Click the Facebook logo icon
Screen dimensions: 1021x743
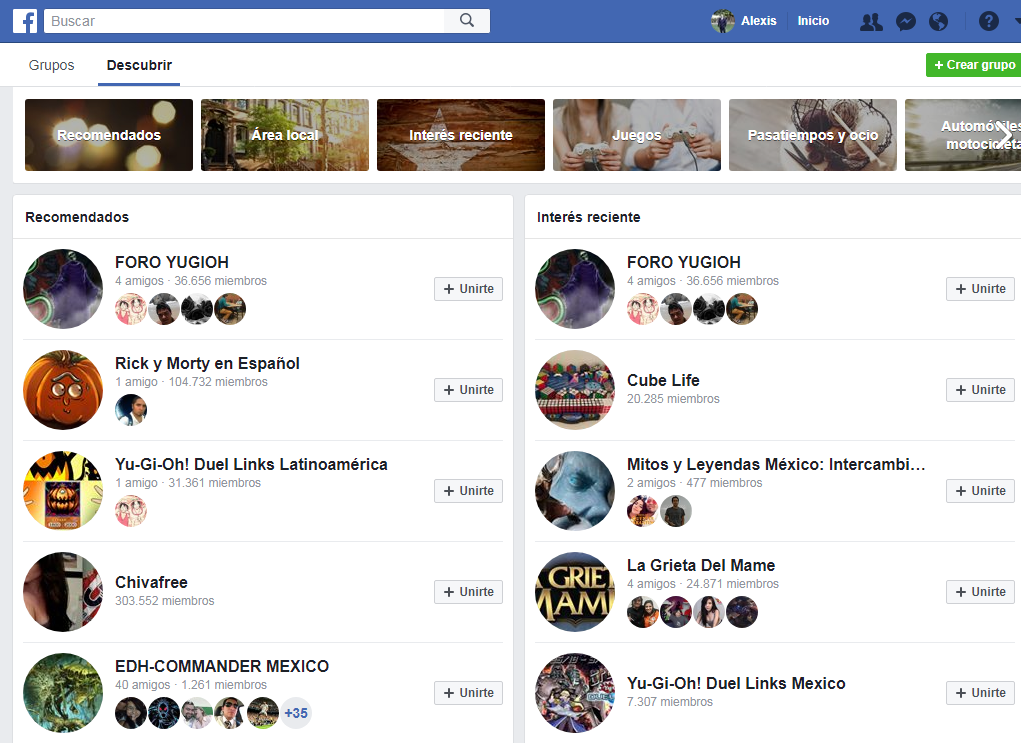pyautogui.click(x=25, y=21)
